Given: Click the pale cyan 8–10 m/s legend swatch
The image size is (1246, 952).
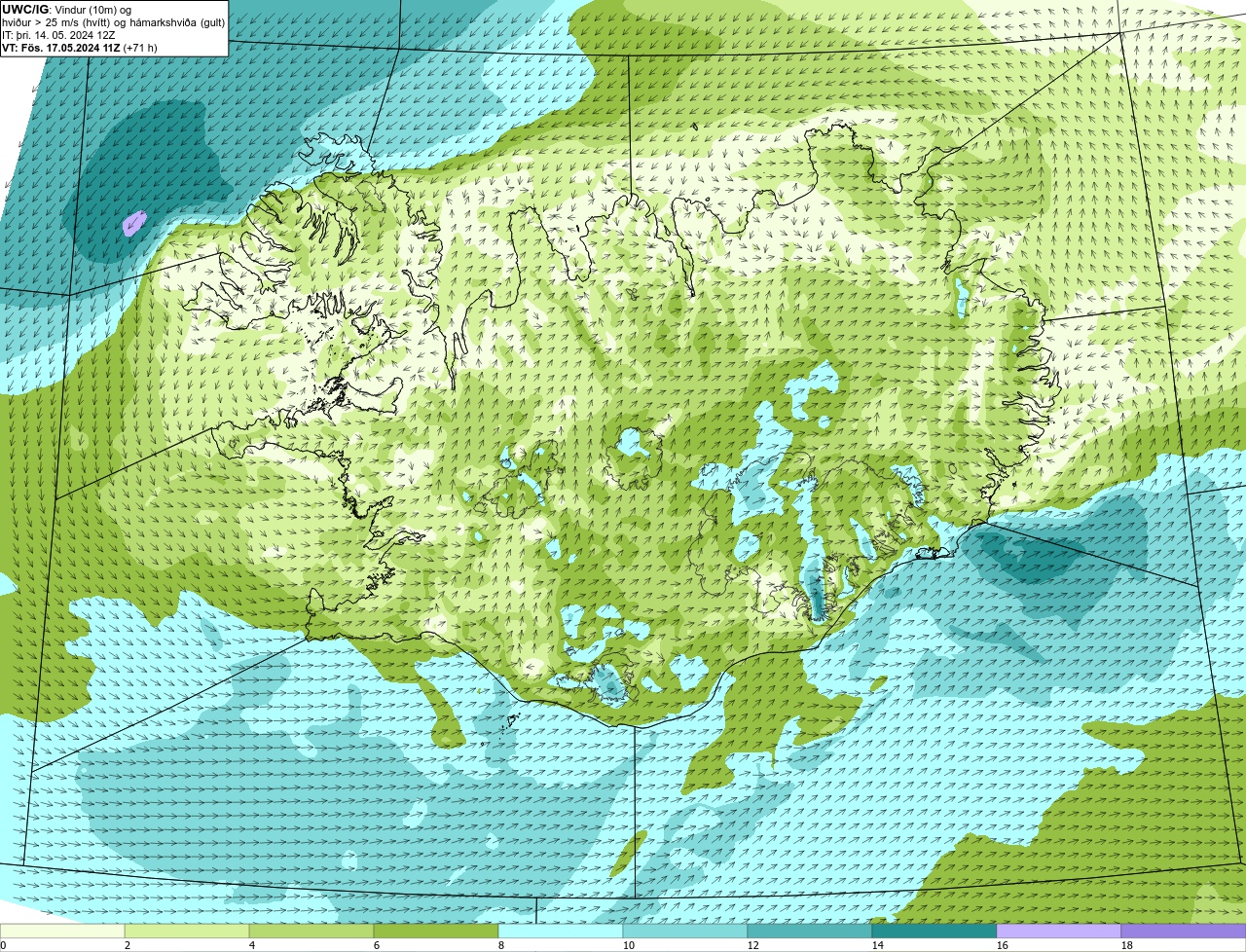Looking at the screenshot, I should click(561, 932).
